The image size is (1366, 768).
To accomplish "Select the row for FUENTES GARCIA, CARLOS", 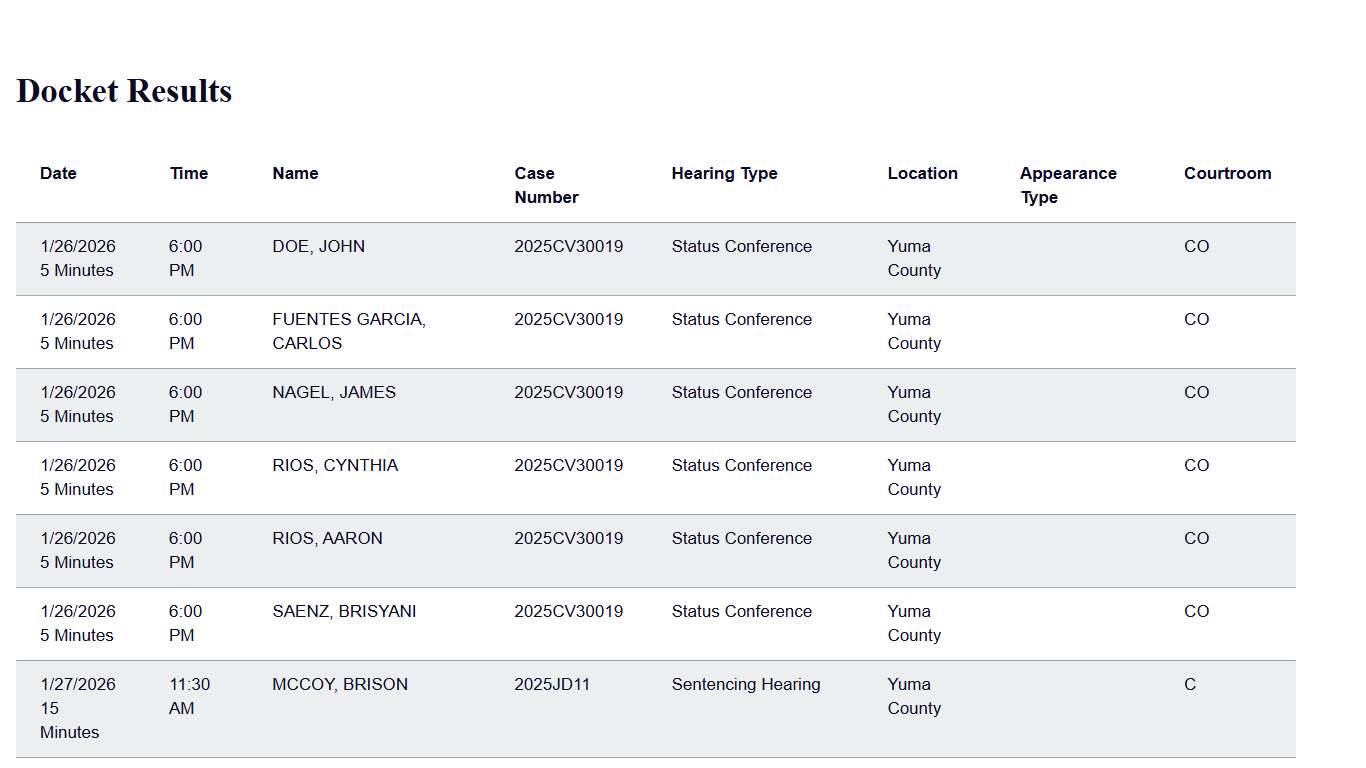I will click(x=349, y=331).
